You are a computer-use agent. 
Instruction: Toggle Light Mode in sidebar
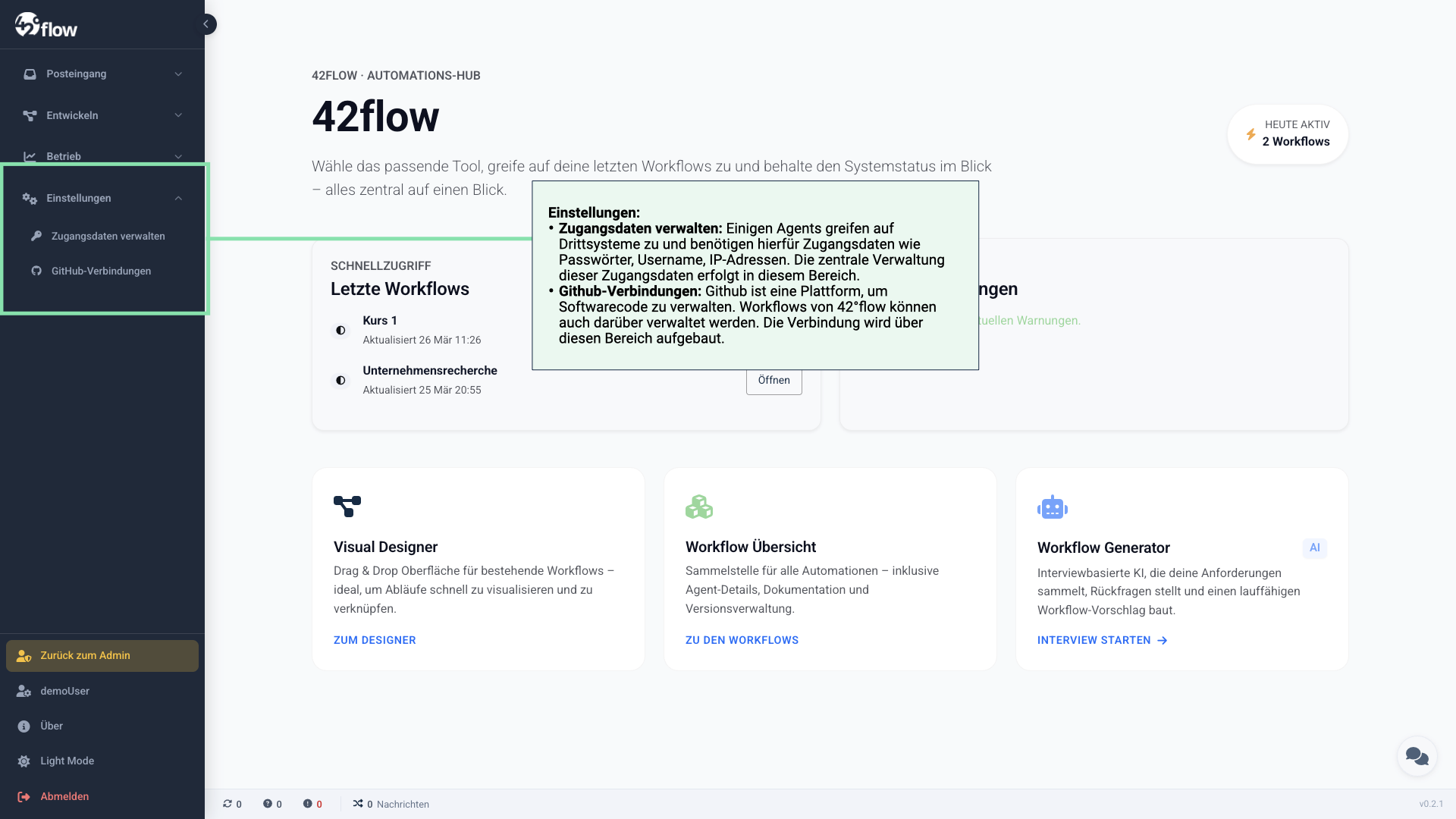point(67,761)
